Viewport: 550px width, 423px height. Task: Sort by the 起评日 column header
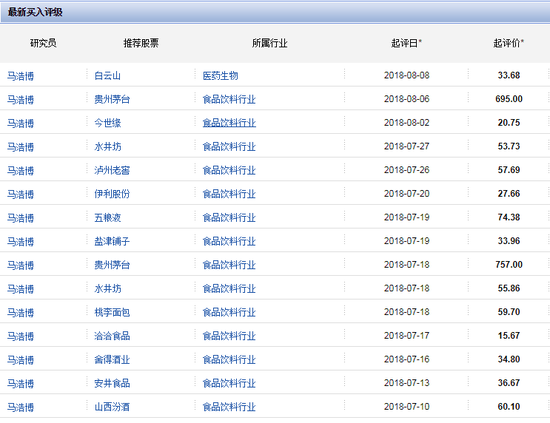[x=406, y=43]
